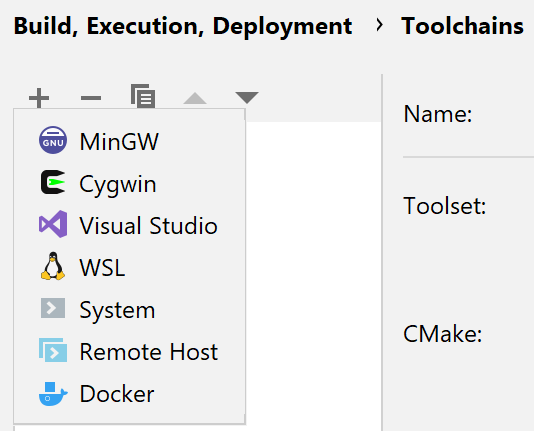Click the empty toolchain list area
This screenshot has height=431, width=534.
point(313,272)
